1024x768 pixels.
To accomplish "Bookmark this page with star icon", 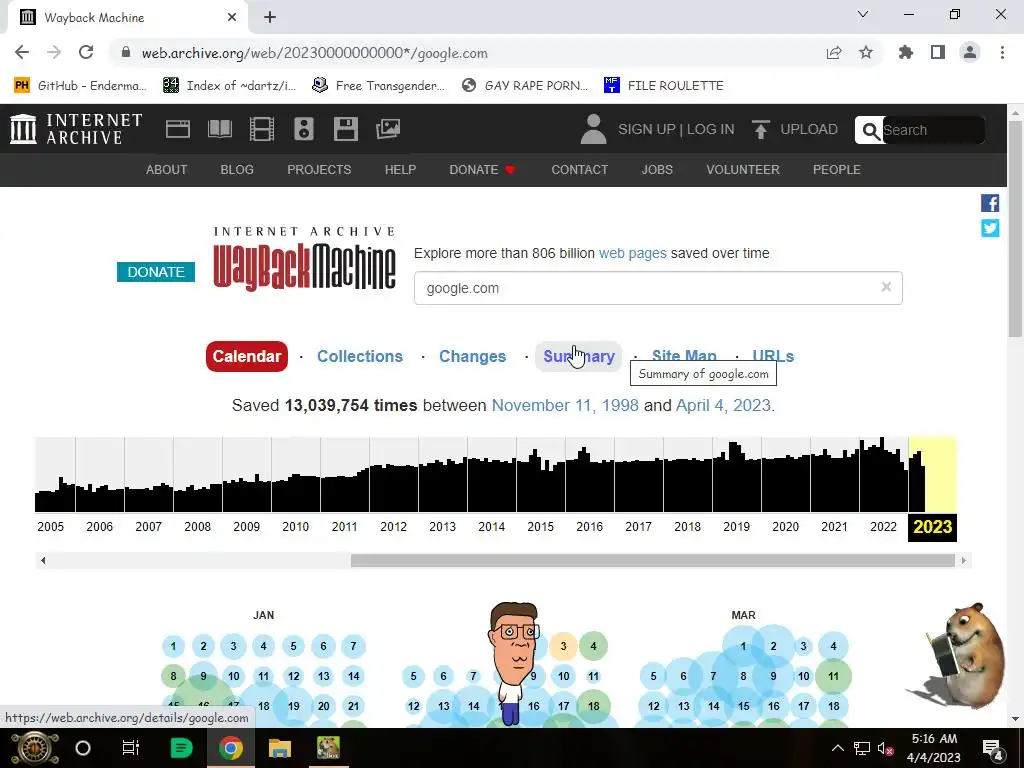I will (866, 52).
